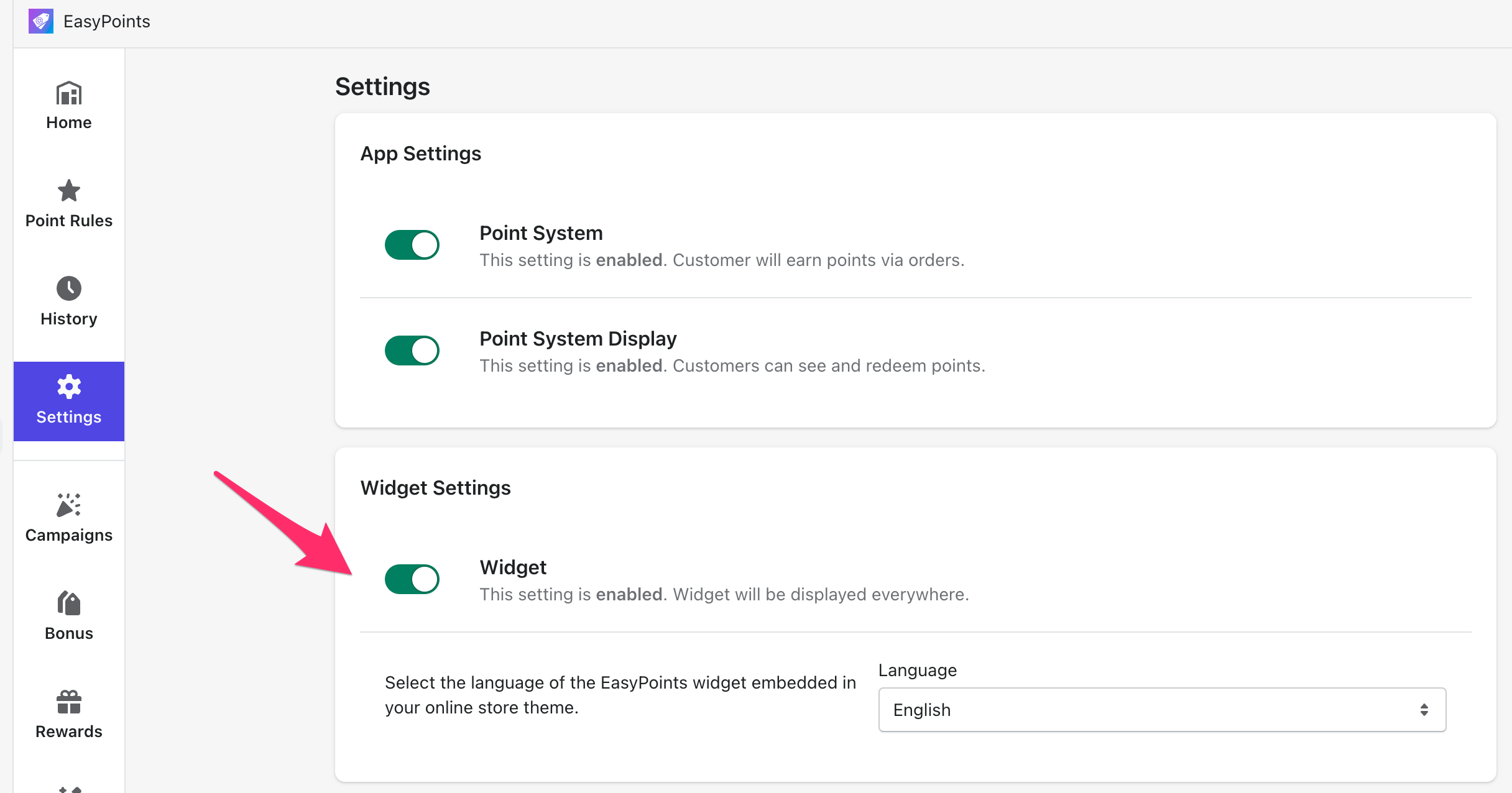The width and height of the screenshot is (1512, 793).
Task: Disable the Point System toggle
Action: pyautogui.click(x=412, y=245)
